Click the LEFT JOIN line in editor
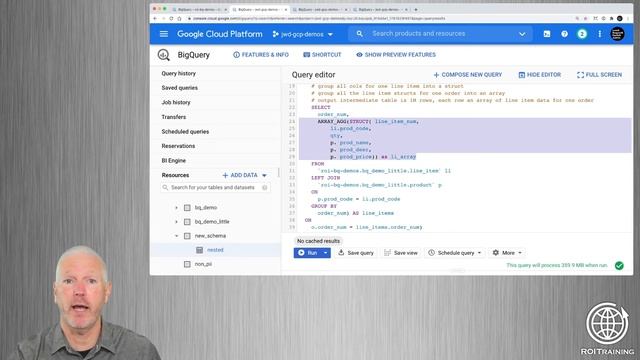The image size is (640, 360). [x=325, y=178]
